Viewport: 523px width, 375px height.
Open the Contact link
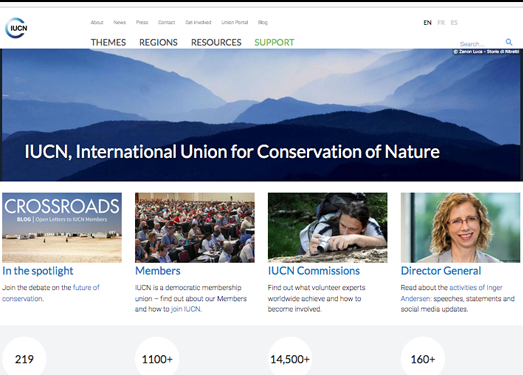pyautogui.click(x=166, y=22)
